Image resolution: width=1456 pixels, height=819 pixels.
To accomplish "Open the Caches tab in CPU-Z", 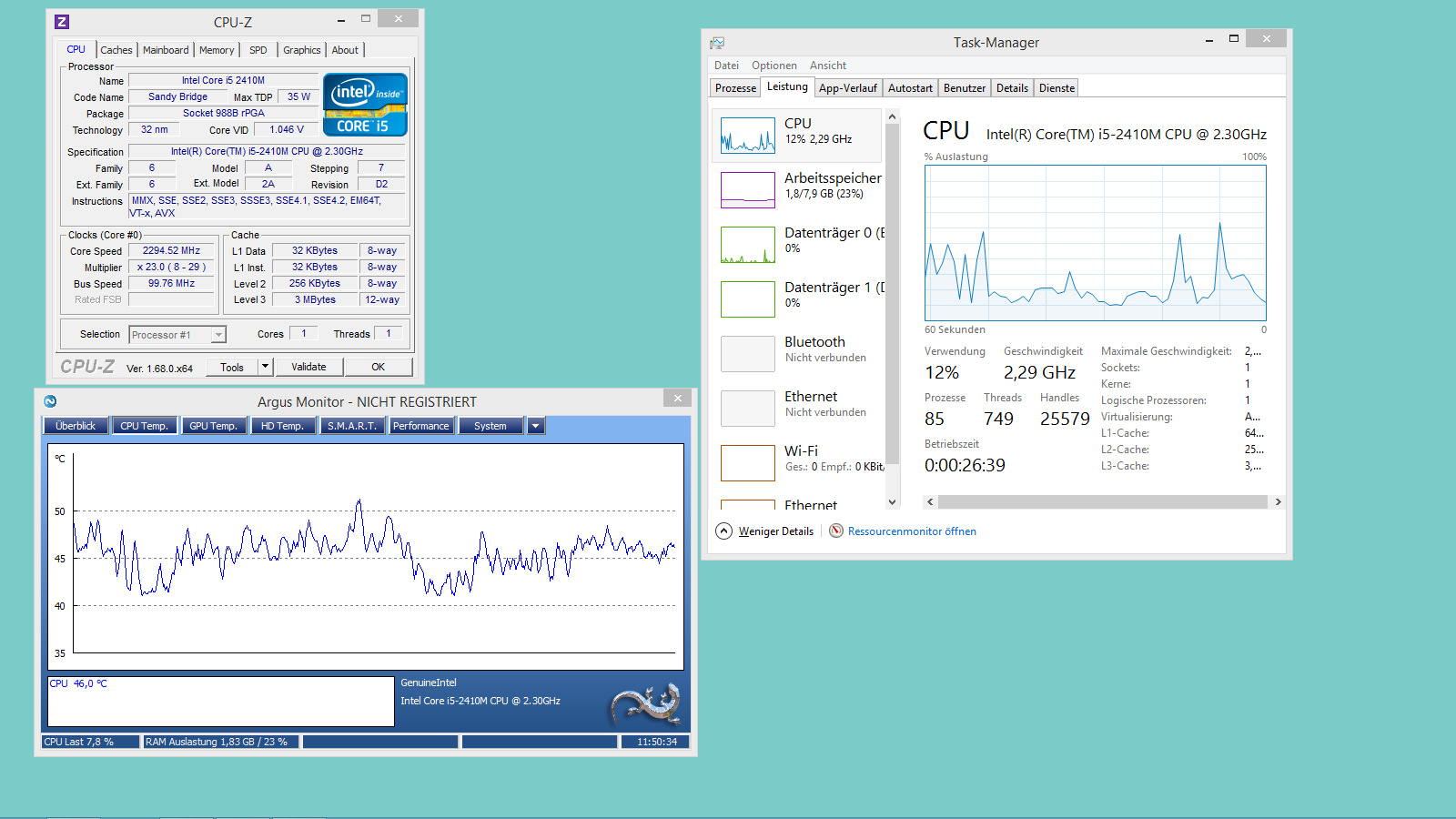I will click(x=116, y=50).
